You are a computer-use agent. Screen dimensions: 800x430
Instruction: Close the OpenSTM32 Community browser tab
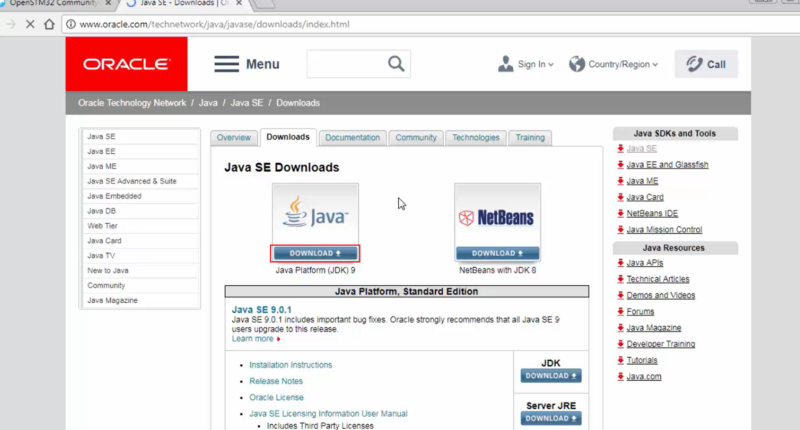[108, 3]
